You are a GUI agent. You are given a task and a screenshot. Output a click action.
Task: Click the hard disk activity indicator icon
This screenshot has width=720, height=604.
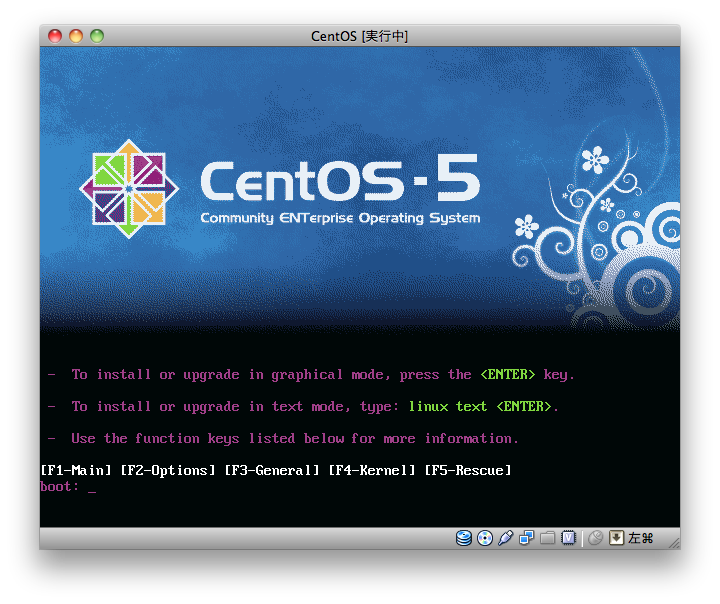pyautogui.click(x=464, y=538)
